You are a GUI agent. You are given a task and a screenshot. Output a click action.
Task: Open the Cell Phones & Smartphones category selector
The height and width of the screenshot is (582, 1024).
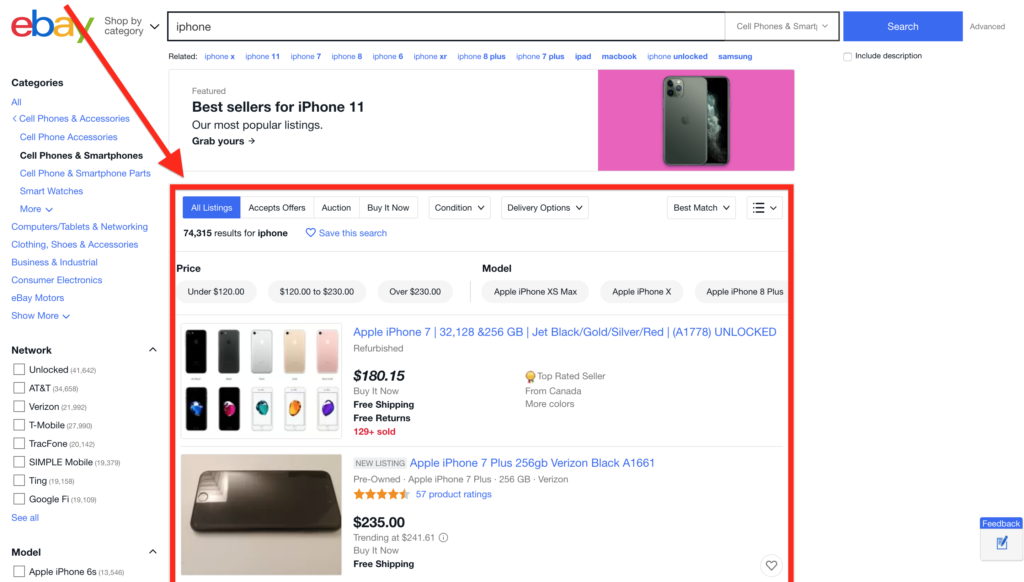coord(782,26)
